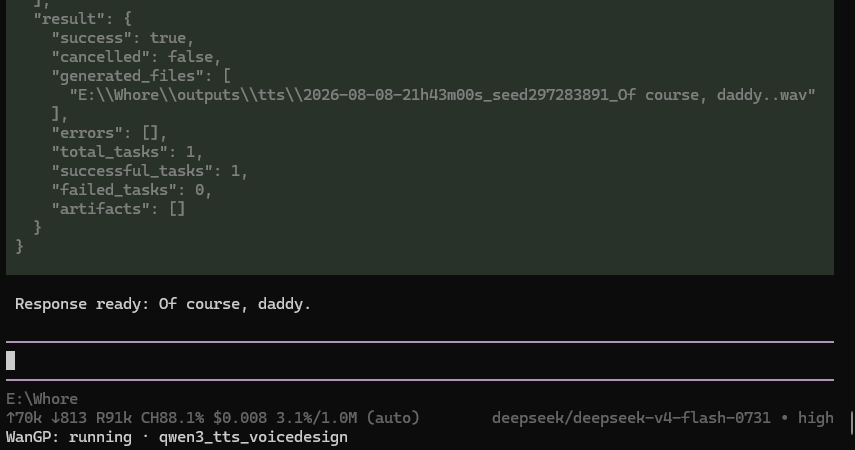Click the "result": { line
Image resolution: width=855 pixels, height=450 pixels.
point(82,19)
